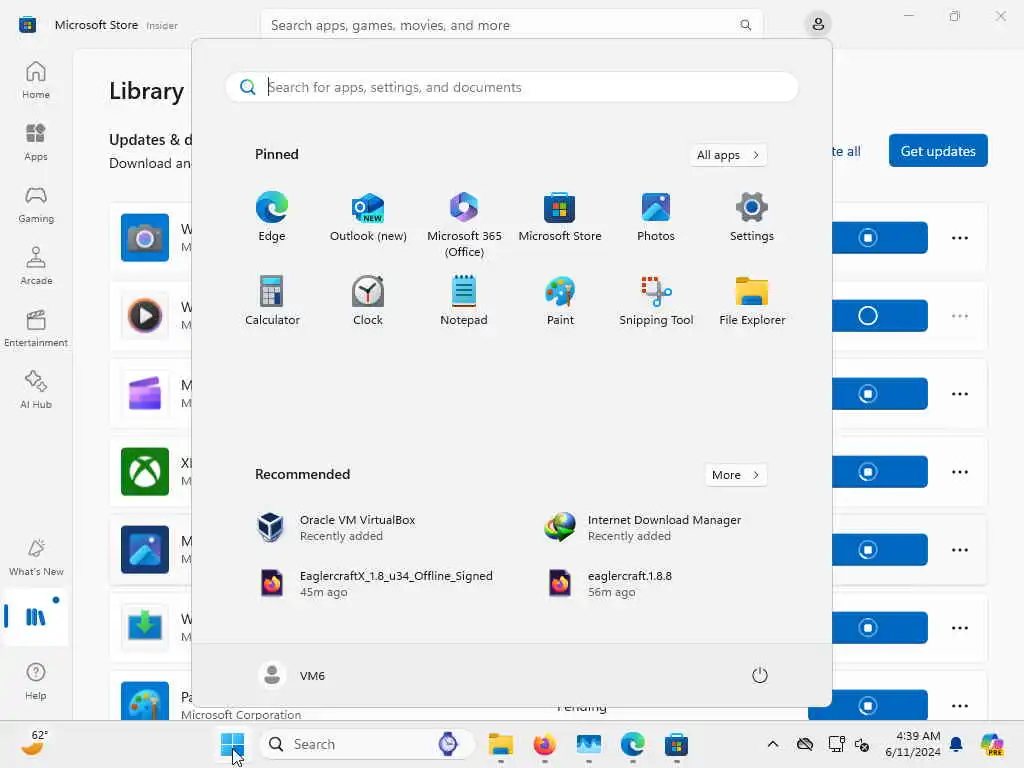Open the pinned Microsoft Store app

coord(560,217)
